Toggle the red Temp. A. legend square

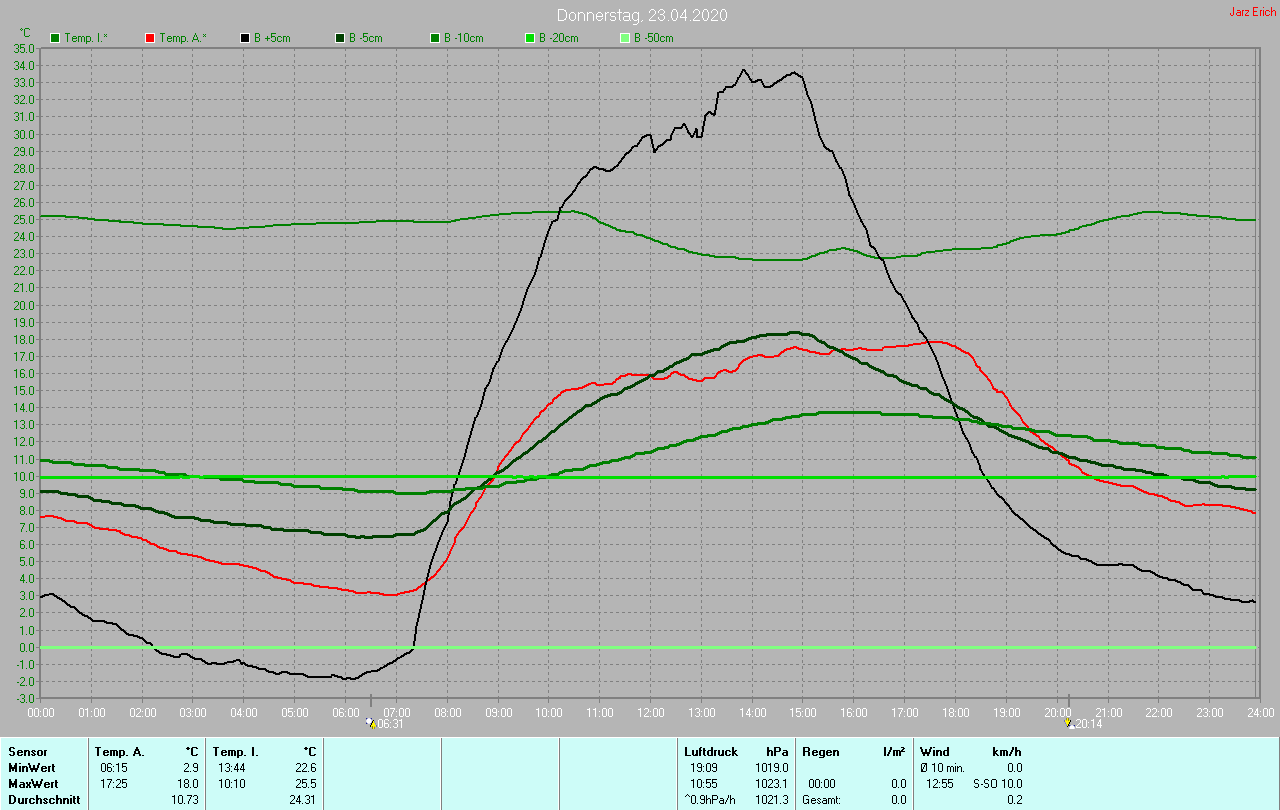150,38
